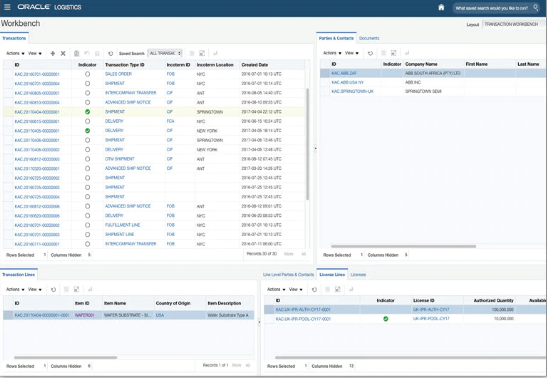This screenshot has width=547, height=378.
Task: Toggle wrap icon in Transactions toolbar
Action: pos(215,53)
